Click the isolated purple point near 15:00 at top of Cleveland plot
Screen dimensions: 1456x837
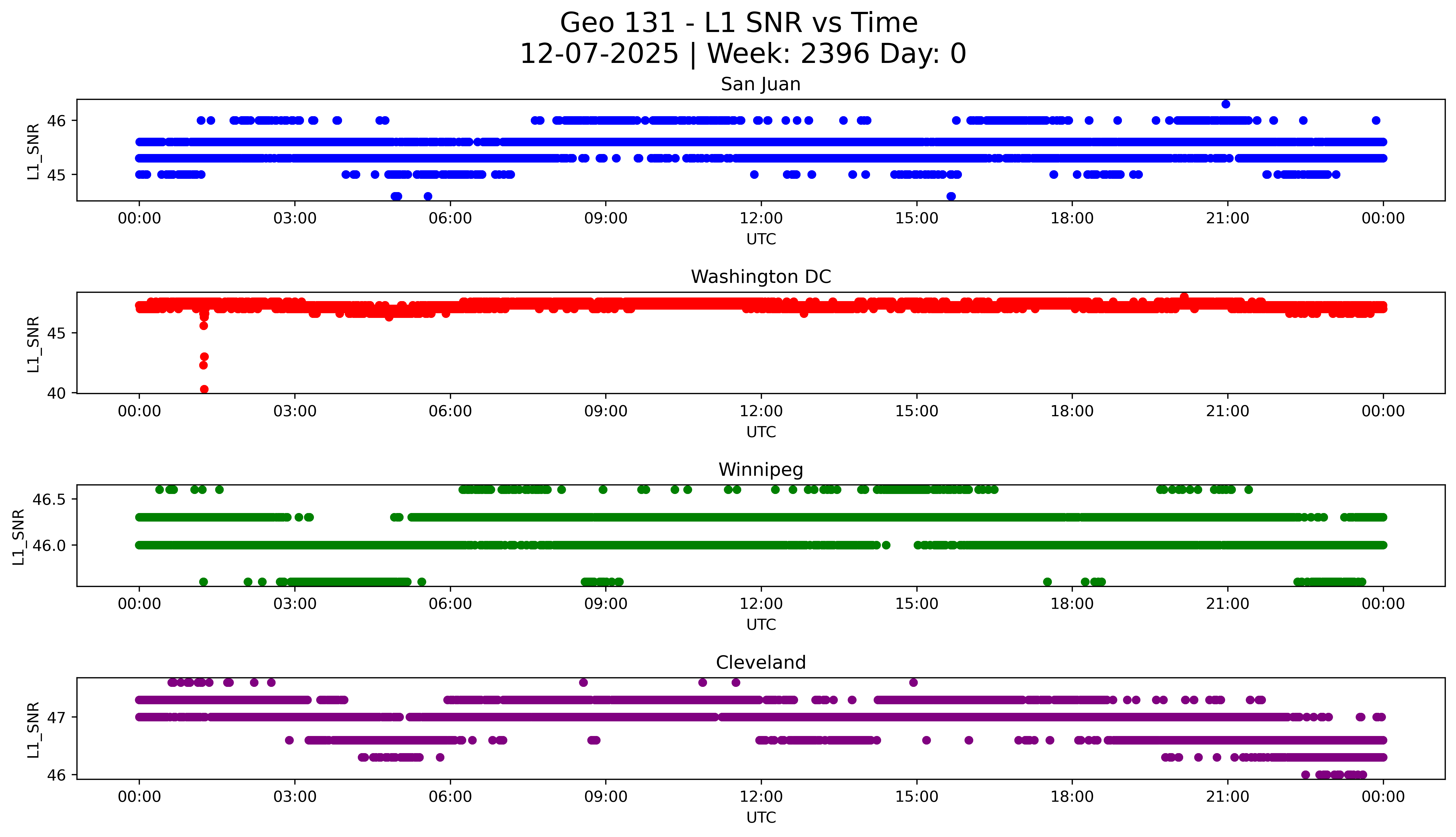coord(913,682)
